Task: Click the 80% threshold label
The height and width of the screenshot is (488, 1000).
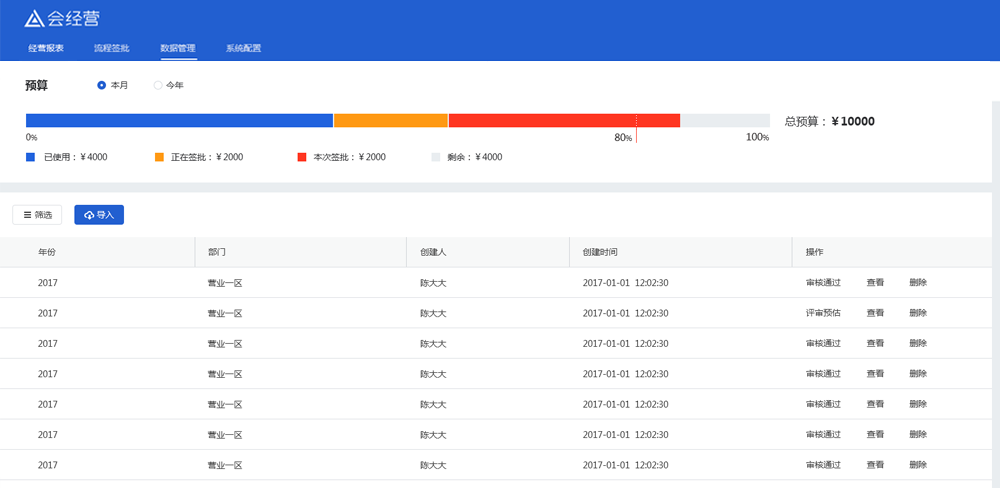Action: [623, 138]
